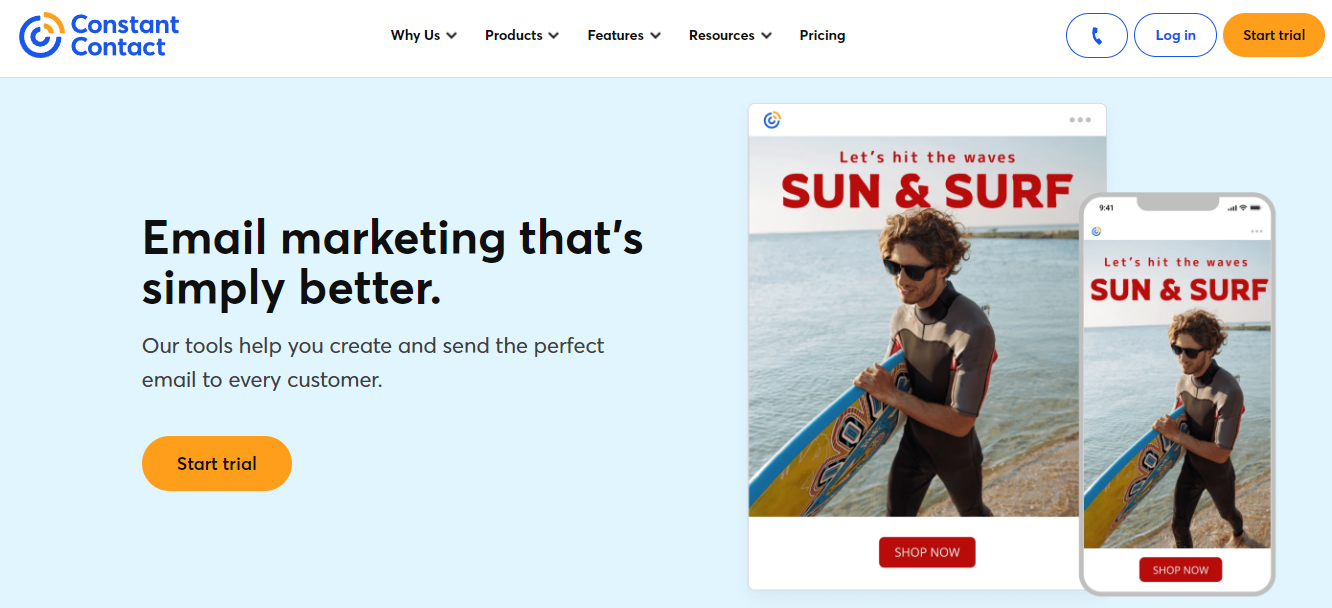Click the Constant Contact logo
The height and width of the screenshot is (608, 1332).
pyautogui.click(x=99, y=35)
